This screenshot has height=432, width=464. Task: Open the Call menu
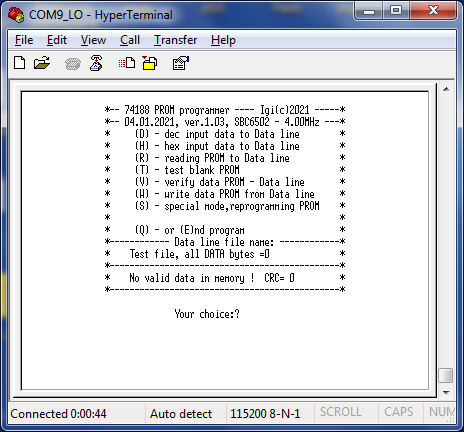[x=130, y=40]
